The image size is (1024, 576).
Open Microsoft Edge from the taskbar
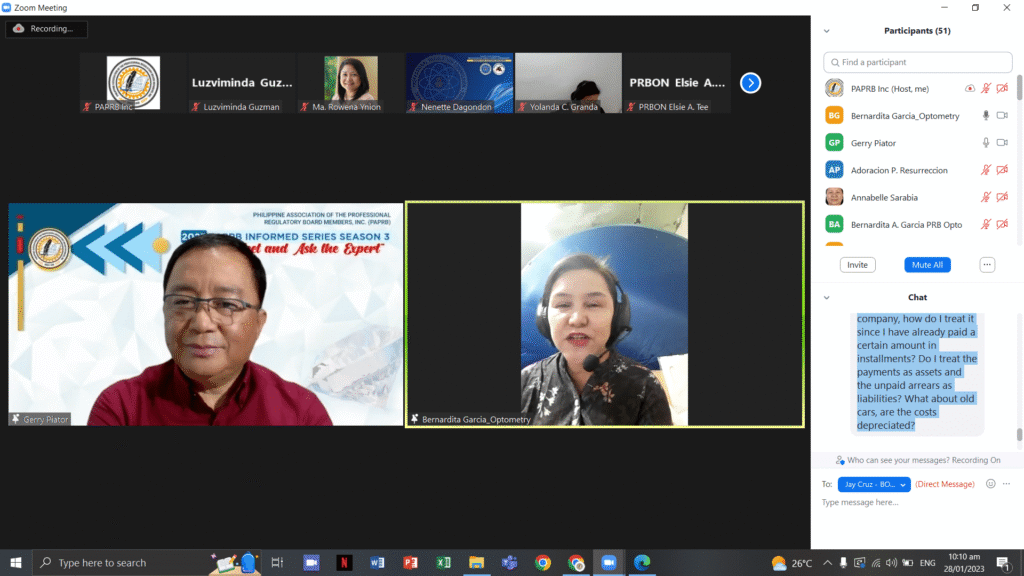[642, 562]
